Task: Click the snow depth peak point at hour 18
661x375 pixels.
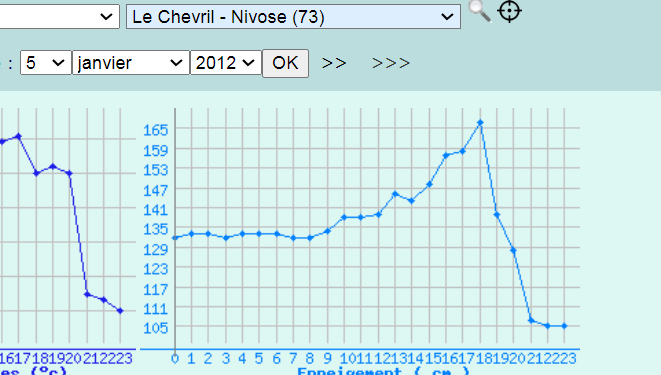Action: [480, 123]
